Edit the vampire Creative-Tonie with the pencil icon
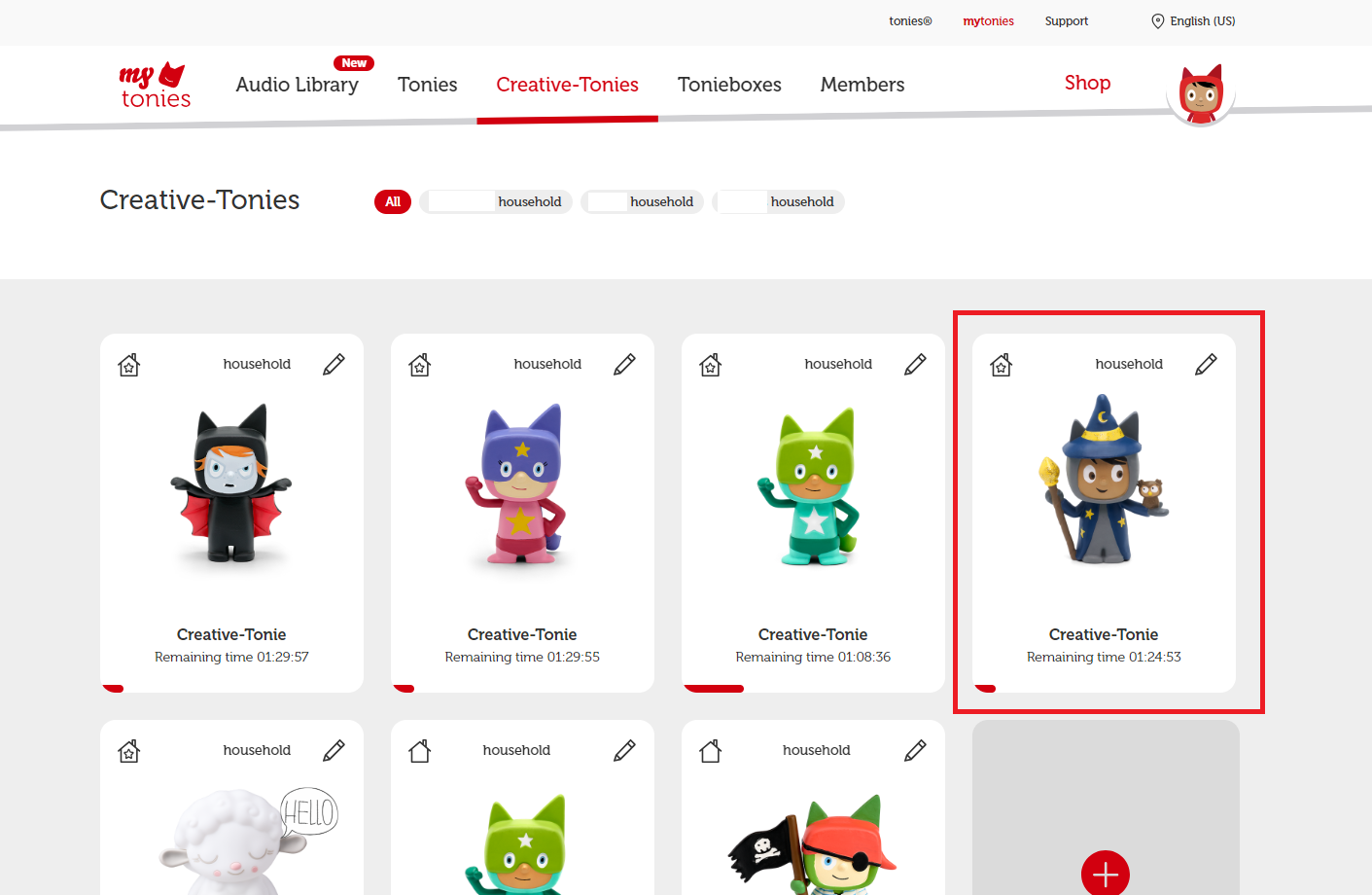Screen dimensions: 1372x895 [334, 365]
